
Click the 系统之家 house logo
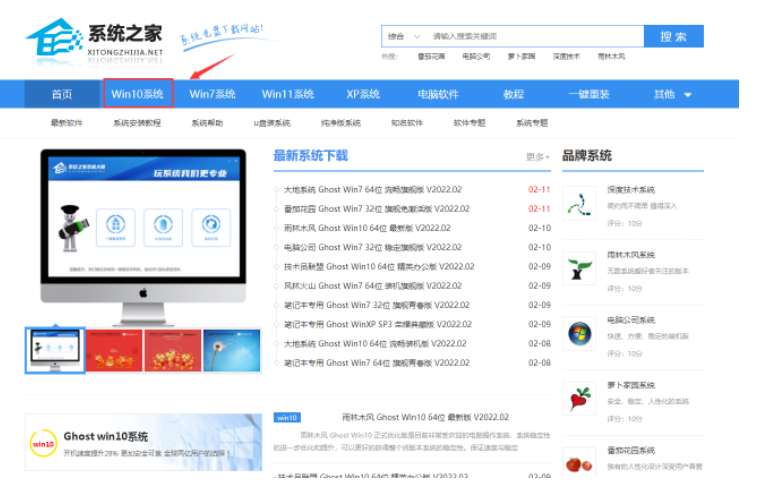click(54, 41)
